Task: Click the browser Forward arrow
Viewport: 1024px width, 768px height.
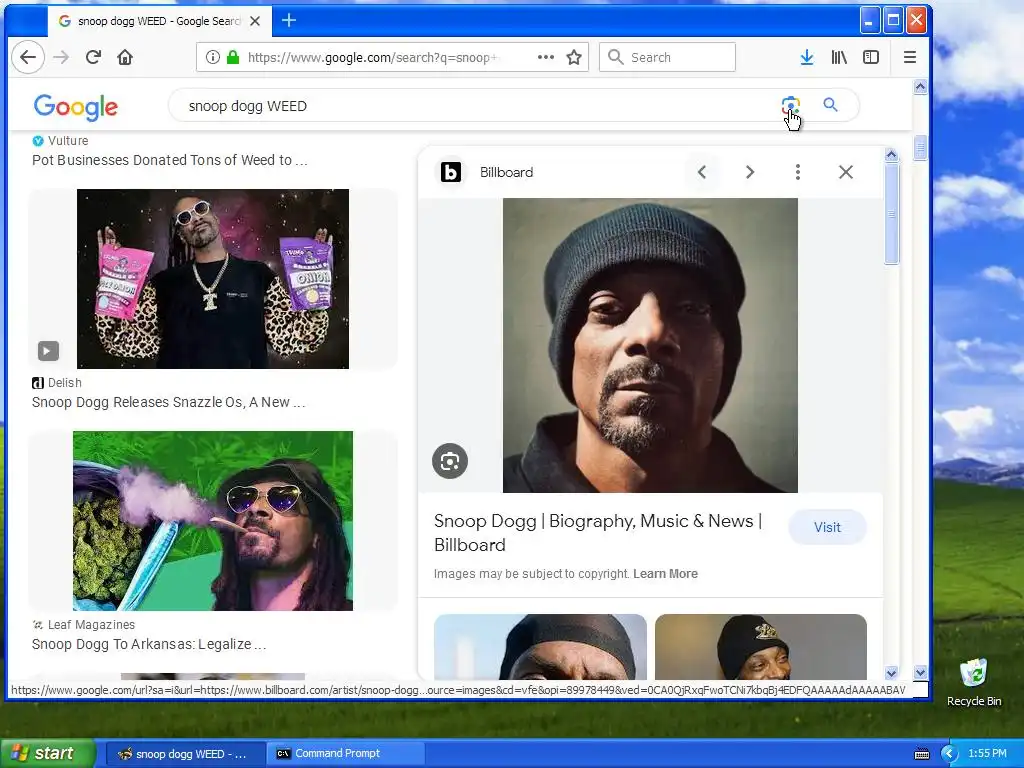Action: click(x=61, y=57)
